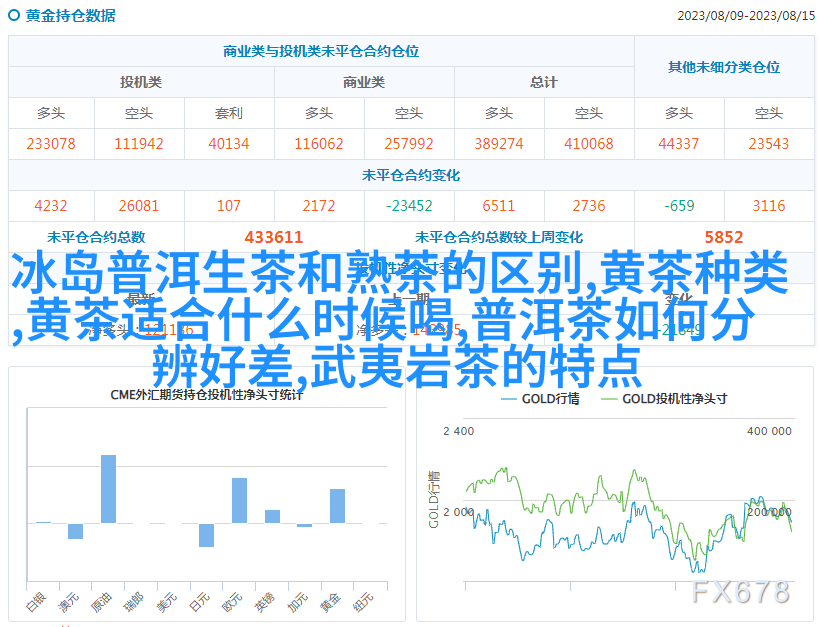
Task: Click the FX678 watermark logo
Action: pos(741,592)
